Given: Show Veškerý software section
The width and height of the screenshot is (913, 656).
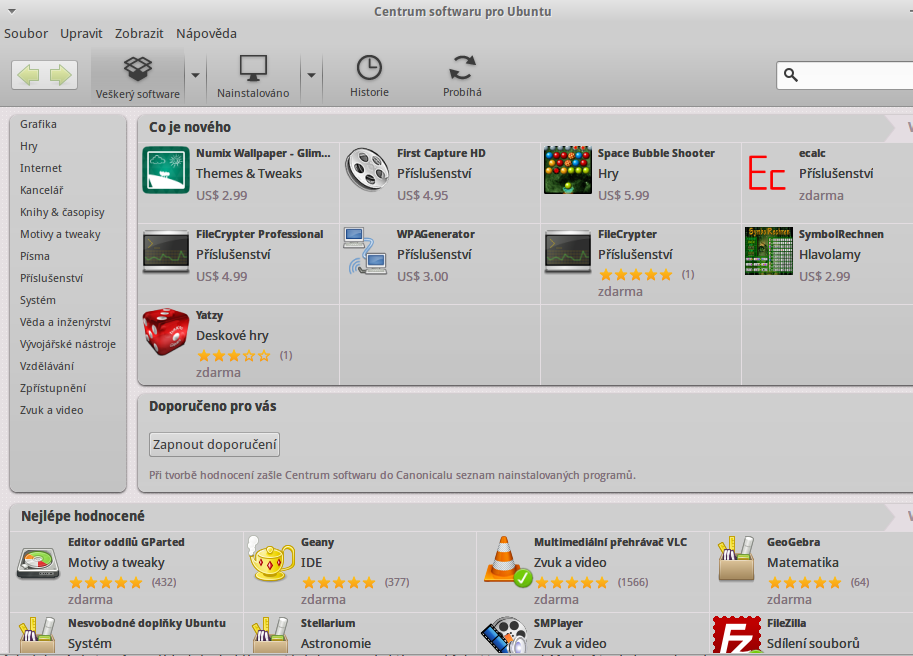Looking at the screenshot, I should (x=138, y=77).
